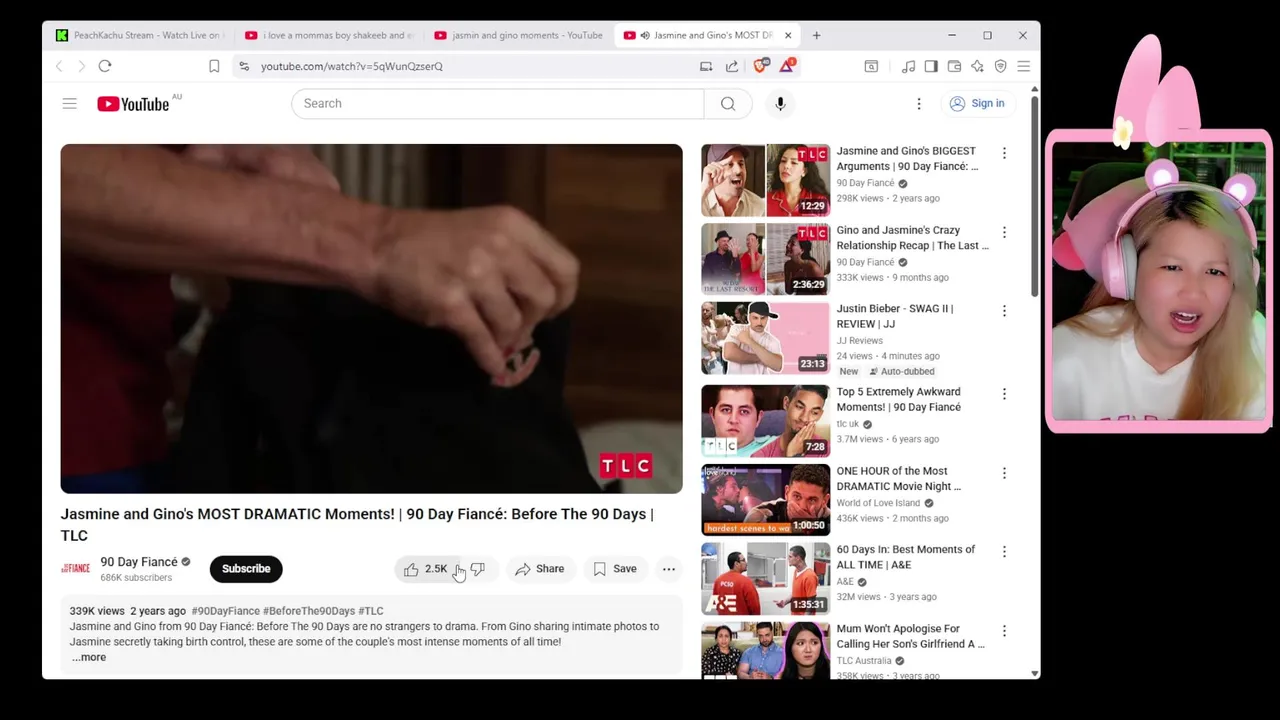Mute the tab via its speaker icon
Image resolution: width=1280 pixels, height=720 pixels.
tap(645, 35)
